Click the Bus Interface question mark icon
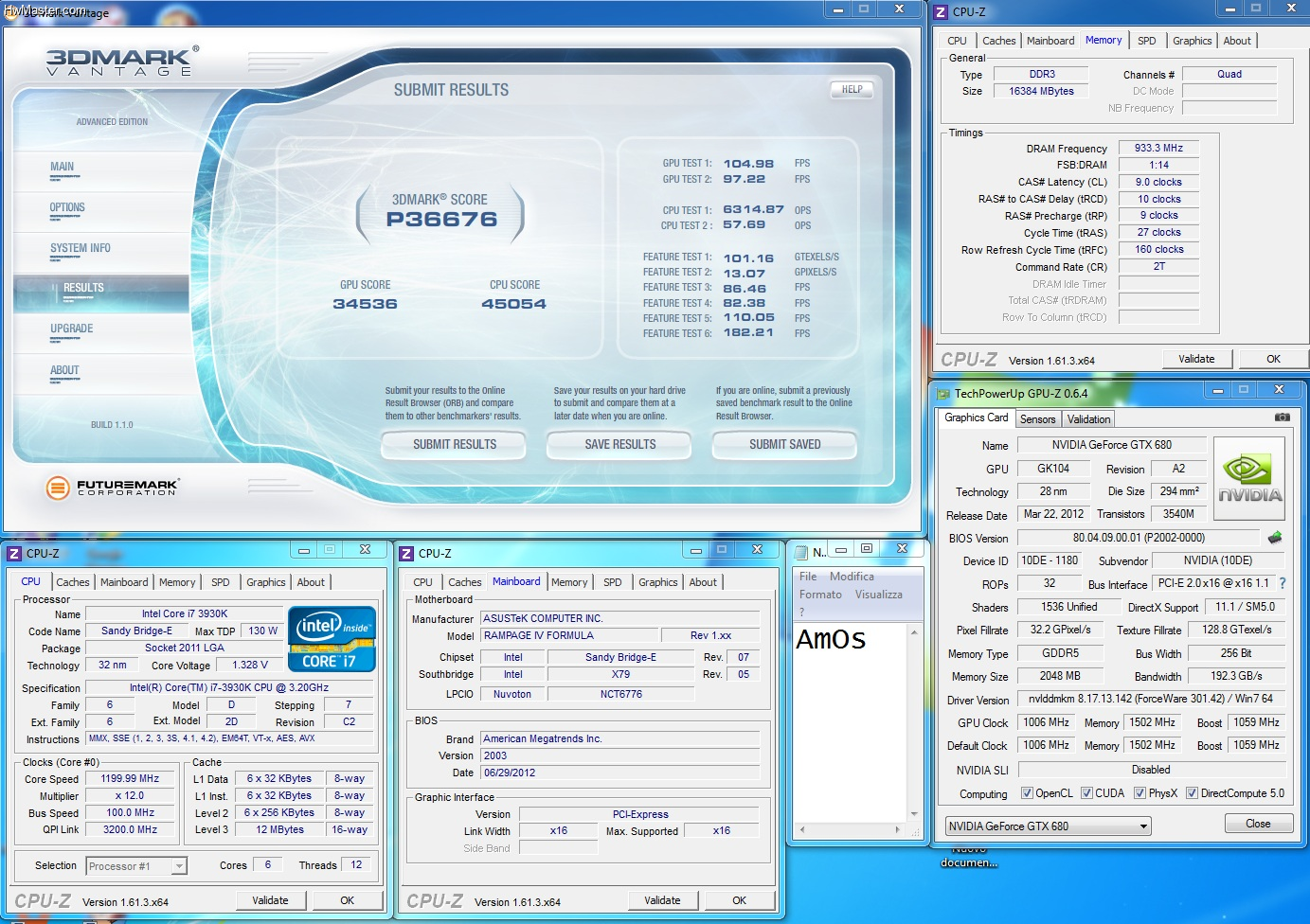The width and height of the screenshot is (1310, 924). [x=1283, y=583]
